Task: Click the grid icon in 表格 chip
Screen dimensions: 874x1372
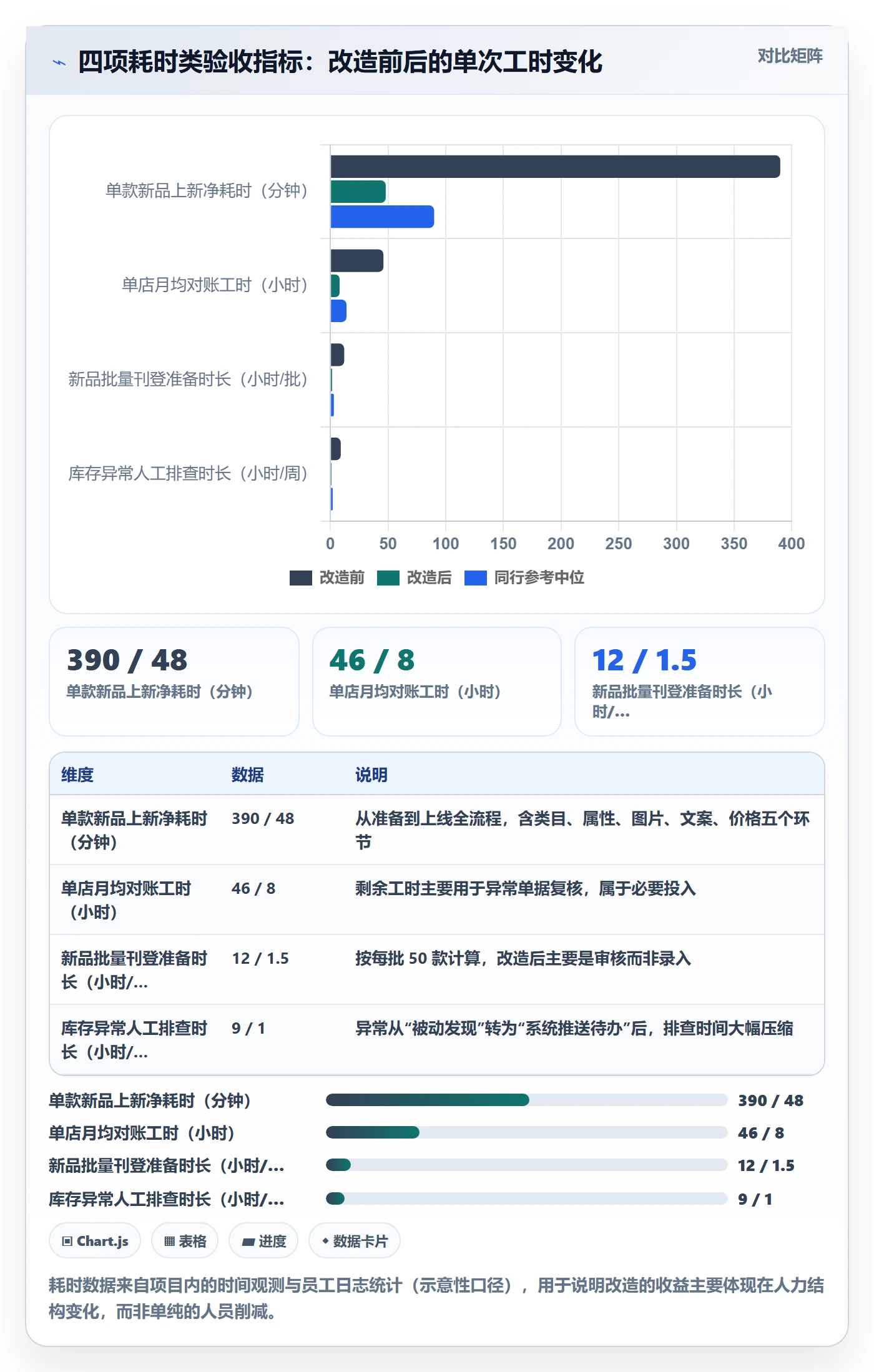Action: [x=169, y=1242]
